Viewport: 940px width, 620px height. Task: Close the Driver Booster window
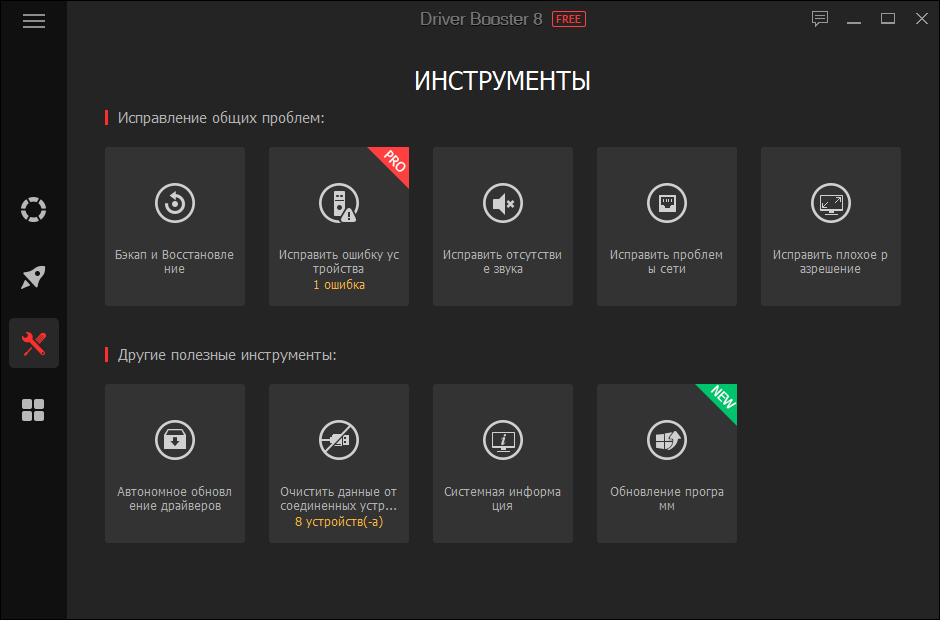click(922, 19)
